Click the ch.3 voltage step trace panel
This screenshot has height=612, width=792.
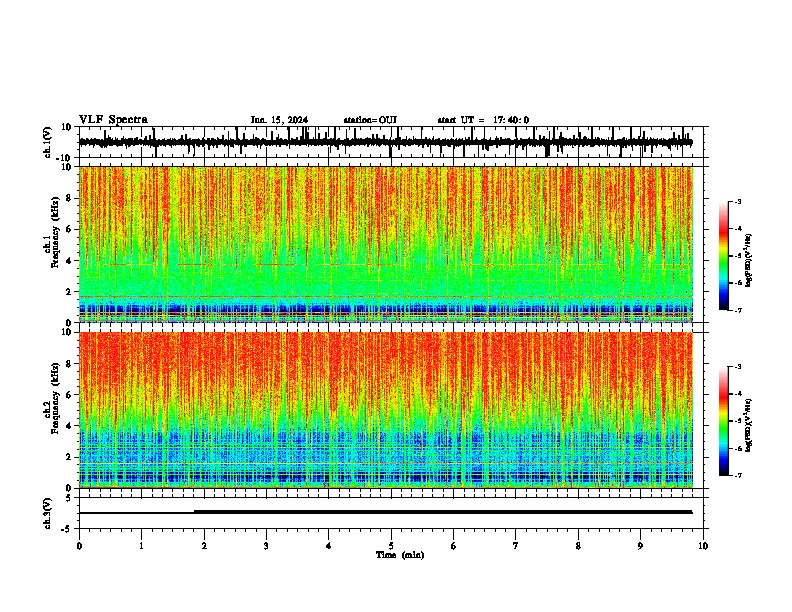(x=393, y=513)
